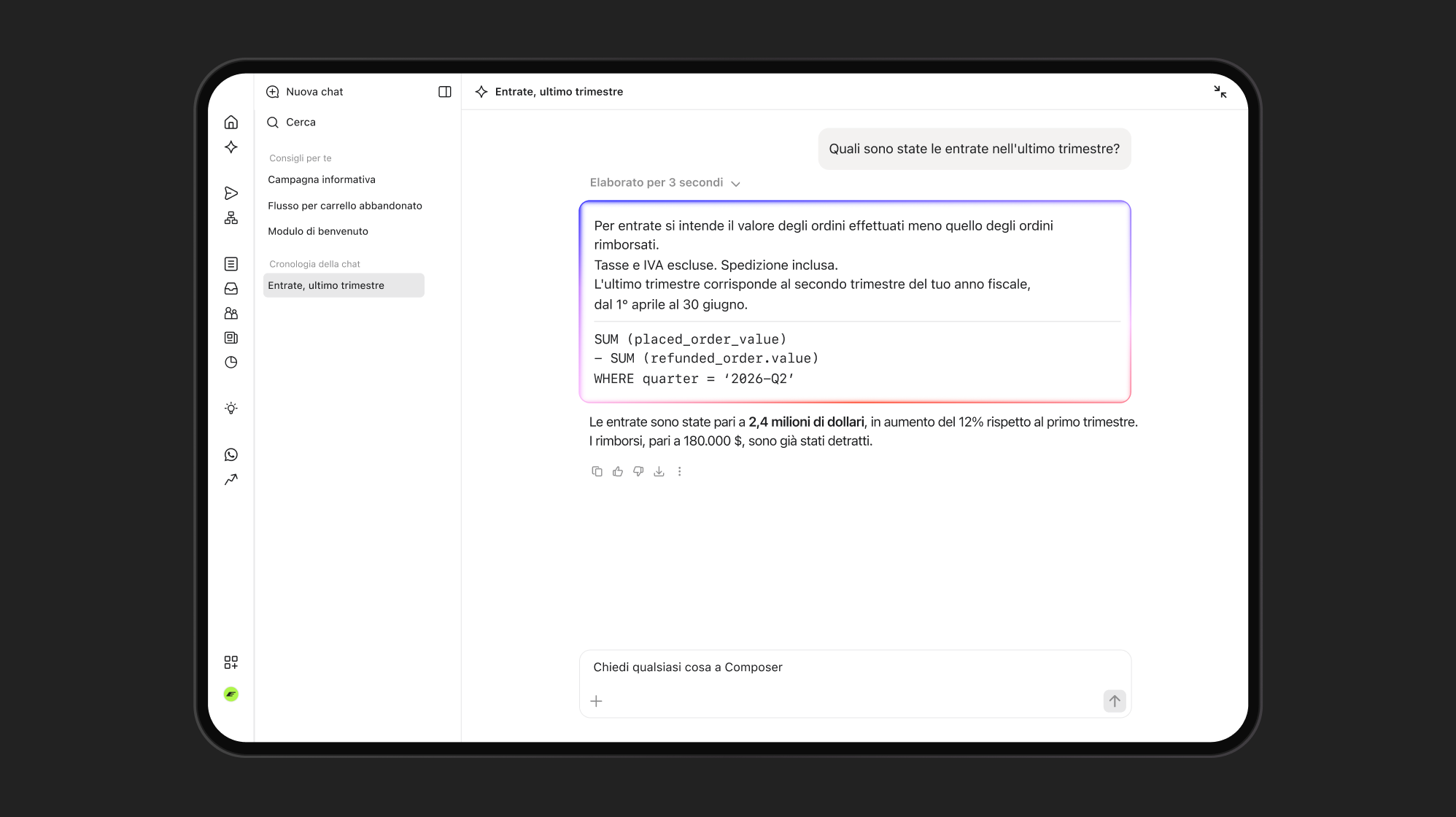Image resolution: width=1456 pixels, height=817 pixels.
Task: Open the paper-plane campaigns icon
Action: tap(231, 193)
